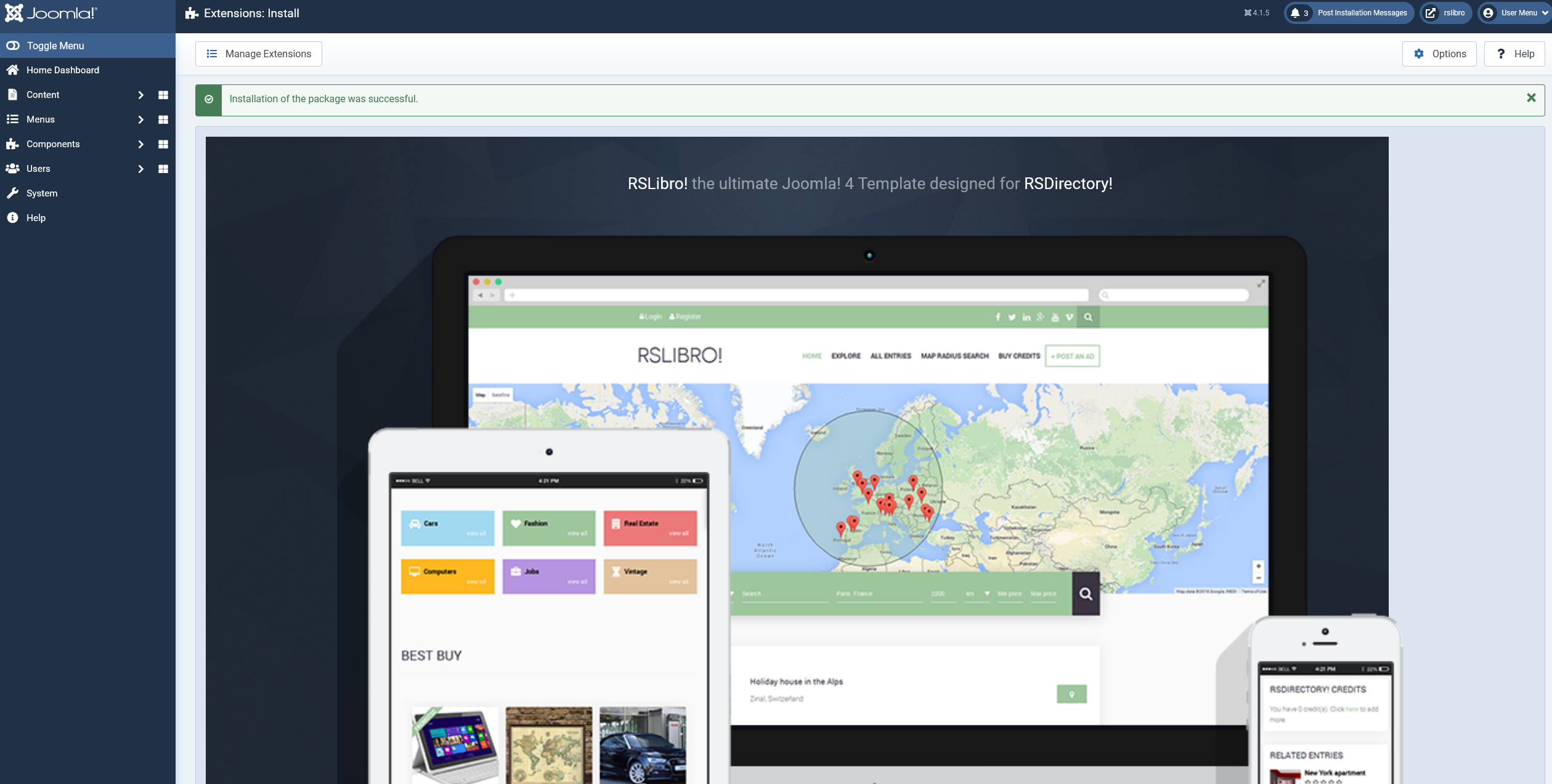Expand the Users submenu chevron
The image size is (1552, 784).
[x=140, y=169]
